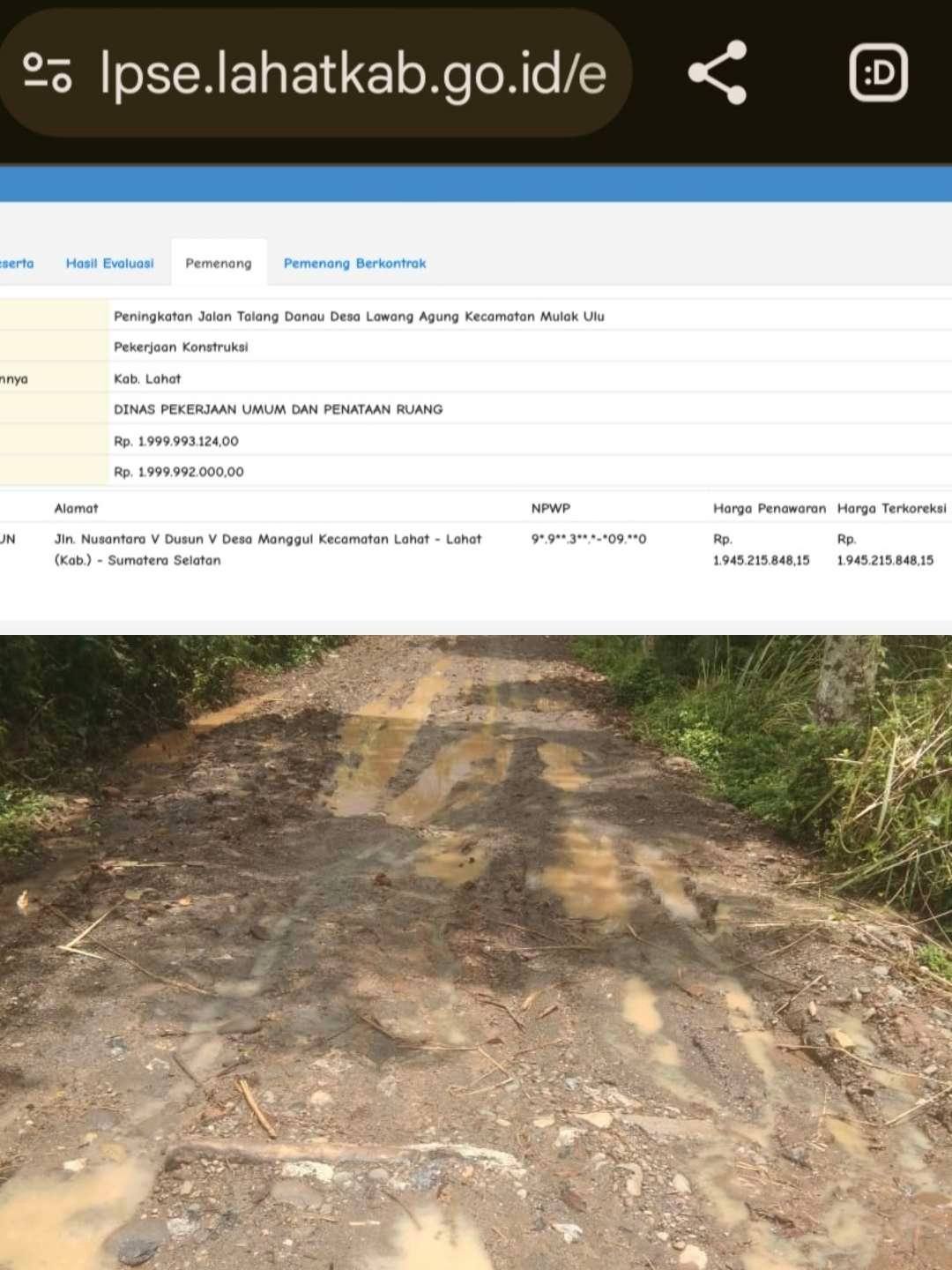Click DINAS PEKERJAAN UMUM DAN PENATAAN RUANG
This screenshot has width=952, height=1270.
point(278,409)
